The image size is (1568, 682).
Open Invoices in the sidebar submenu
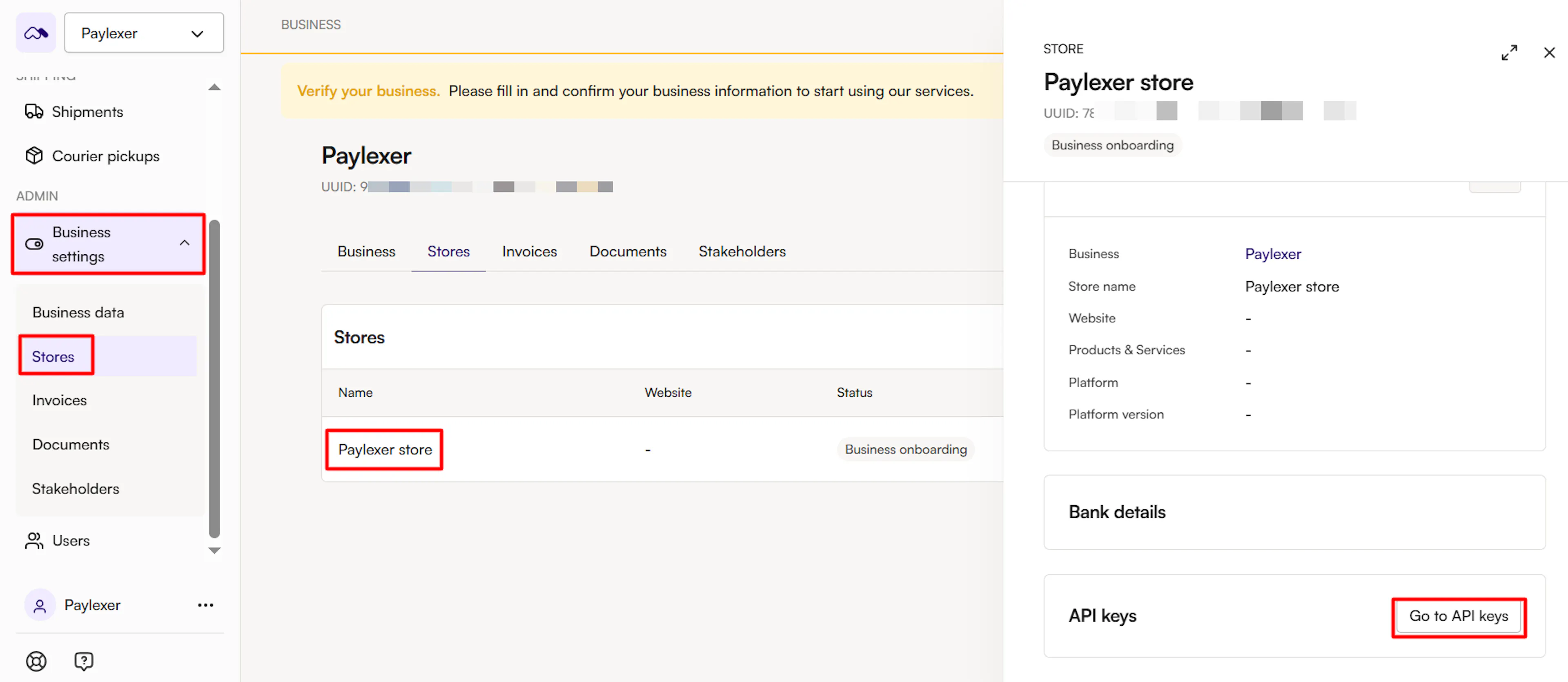click(x=60, y=400)
